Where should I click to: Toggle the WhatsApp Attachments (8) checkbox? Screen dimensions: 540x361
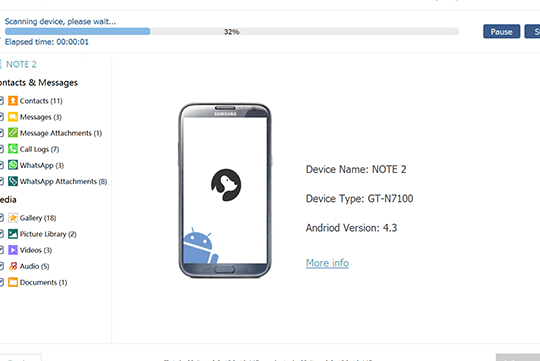click(x=1, y=181)
